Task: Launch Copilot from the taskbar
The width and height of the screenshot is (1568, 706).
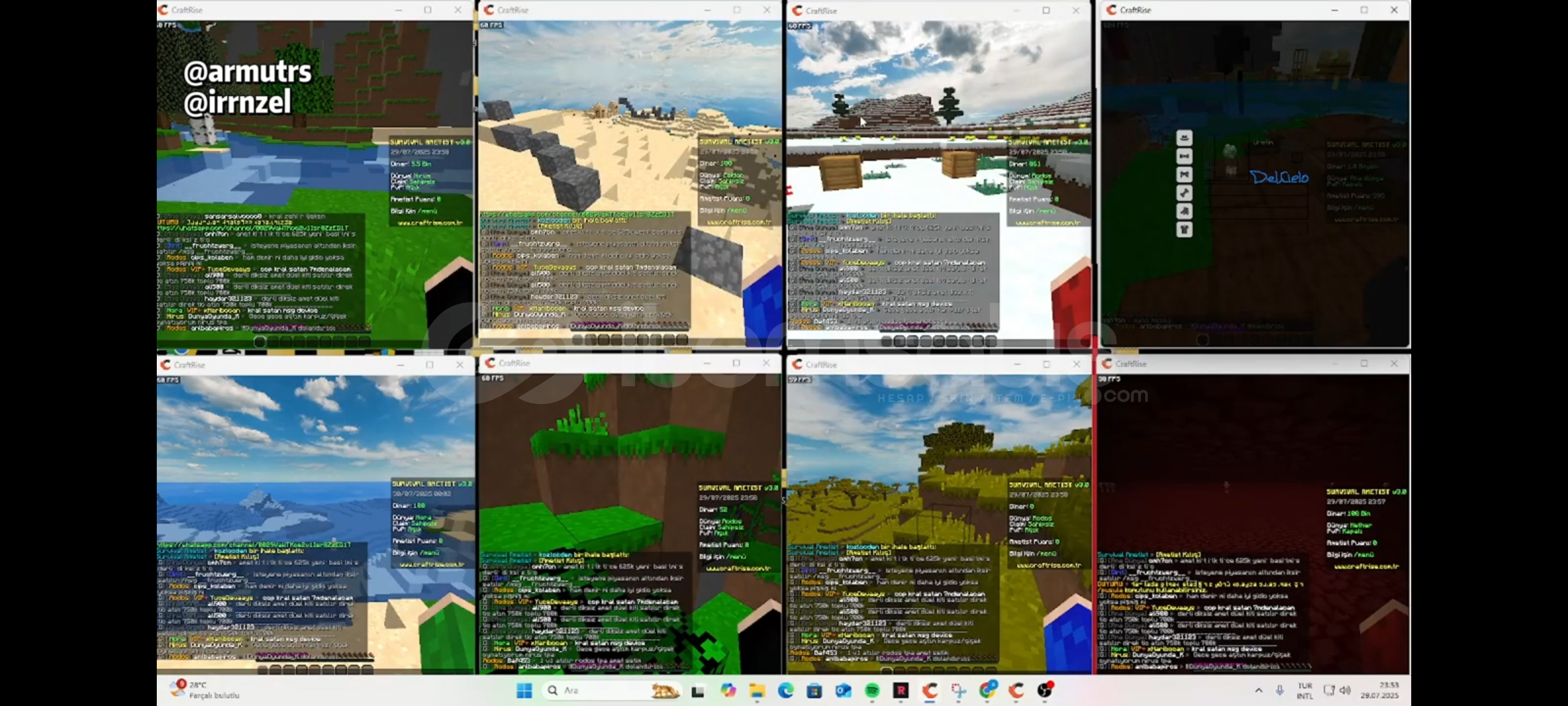Action: (728, 690)
